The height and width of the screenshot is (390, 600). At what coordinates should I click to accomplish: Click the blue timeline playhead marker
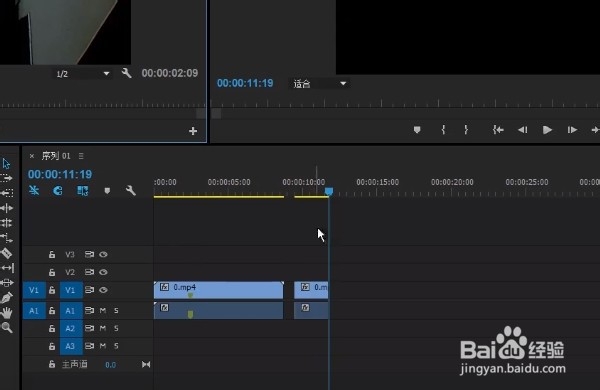[329, 191]
